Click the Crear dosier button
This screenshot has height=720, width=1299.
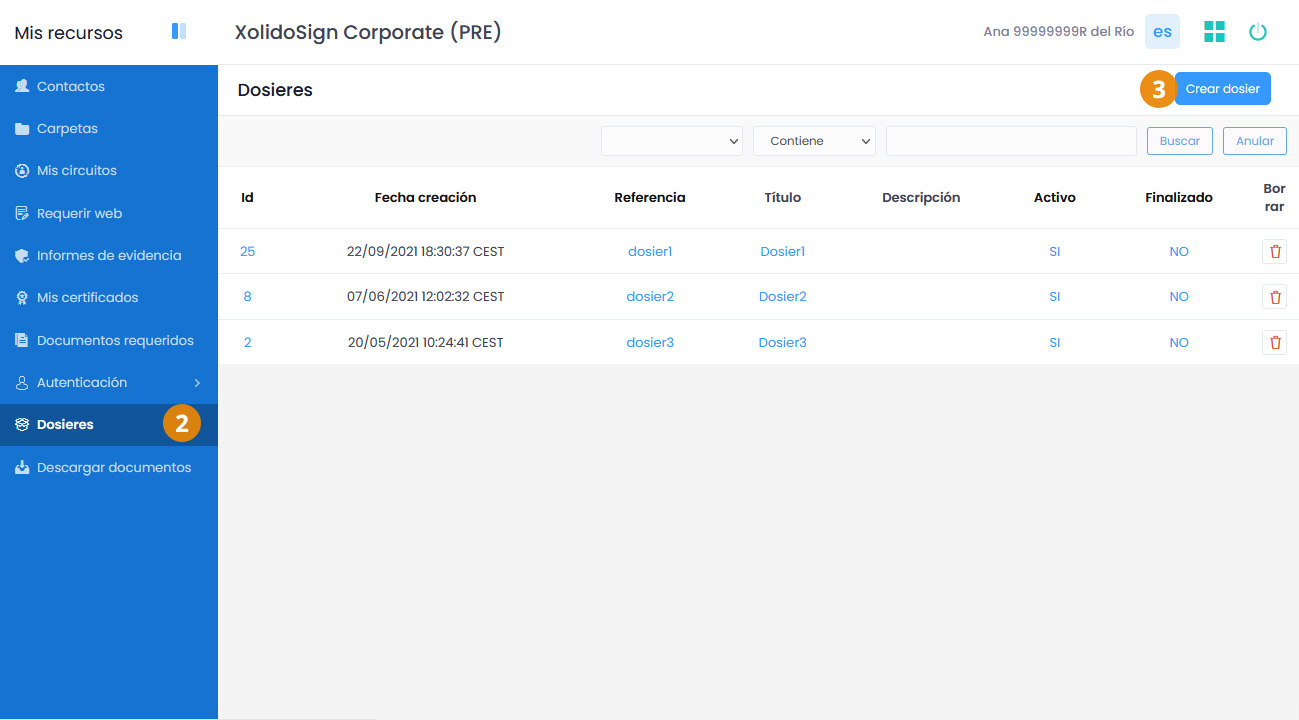tap(1222, 89)
